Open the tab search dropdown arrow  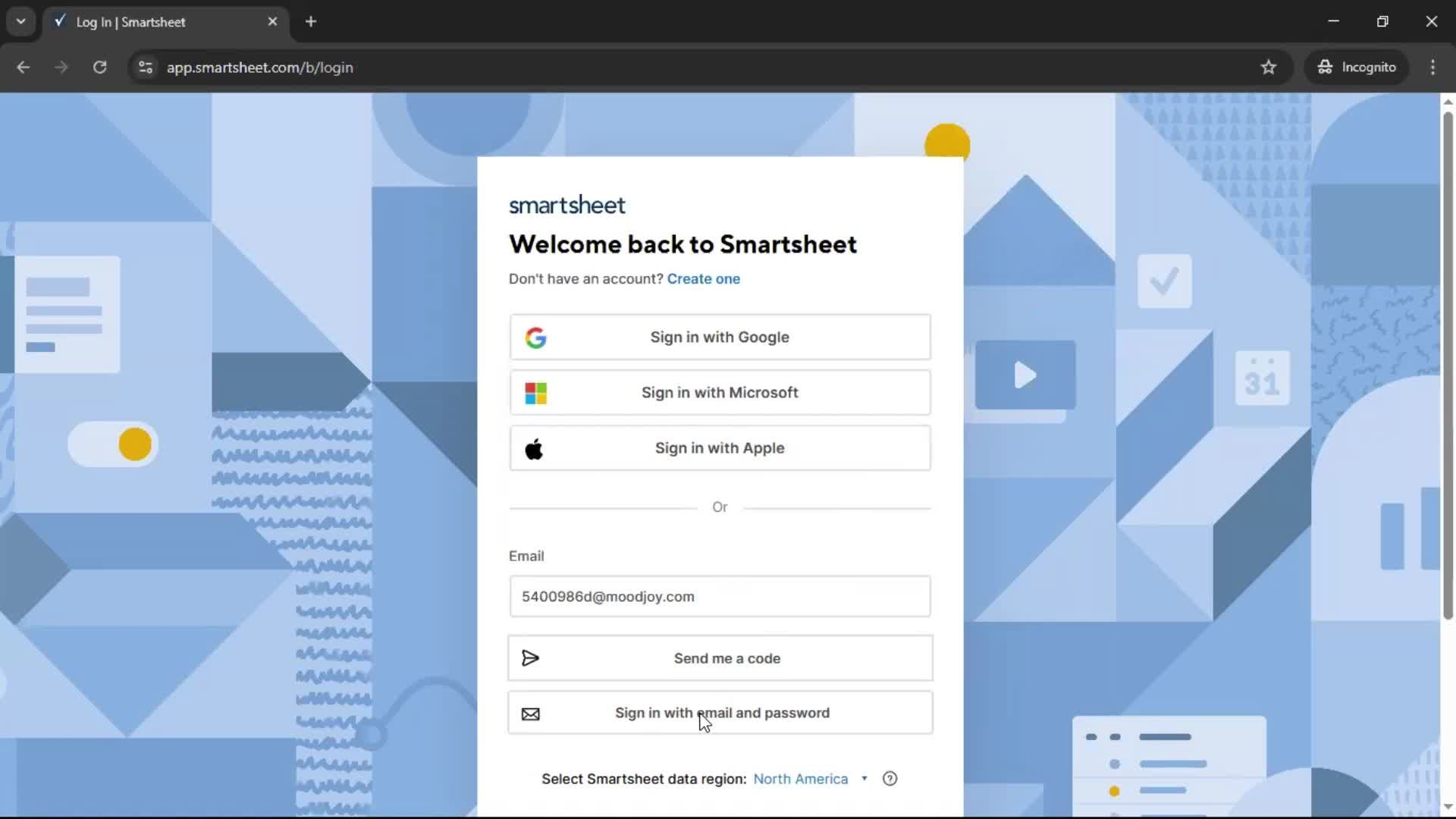[20, 21]
